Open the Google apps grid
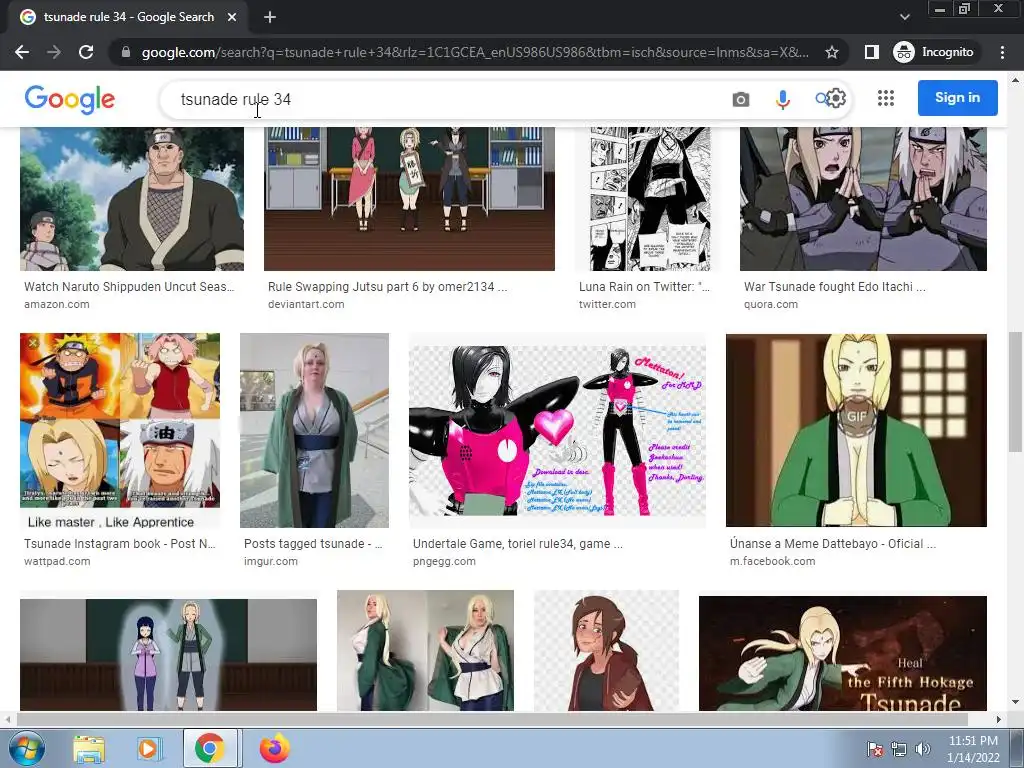Image resolution: width=1024 pixels, height=768 pixels. tap(886, 98)
